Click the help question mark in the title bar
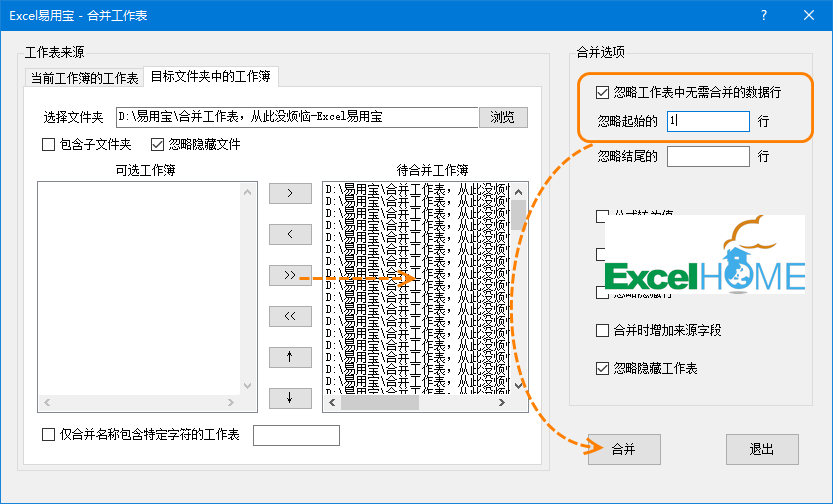833x504 pixels. tap(764, 15)
